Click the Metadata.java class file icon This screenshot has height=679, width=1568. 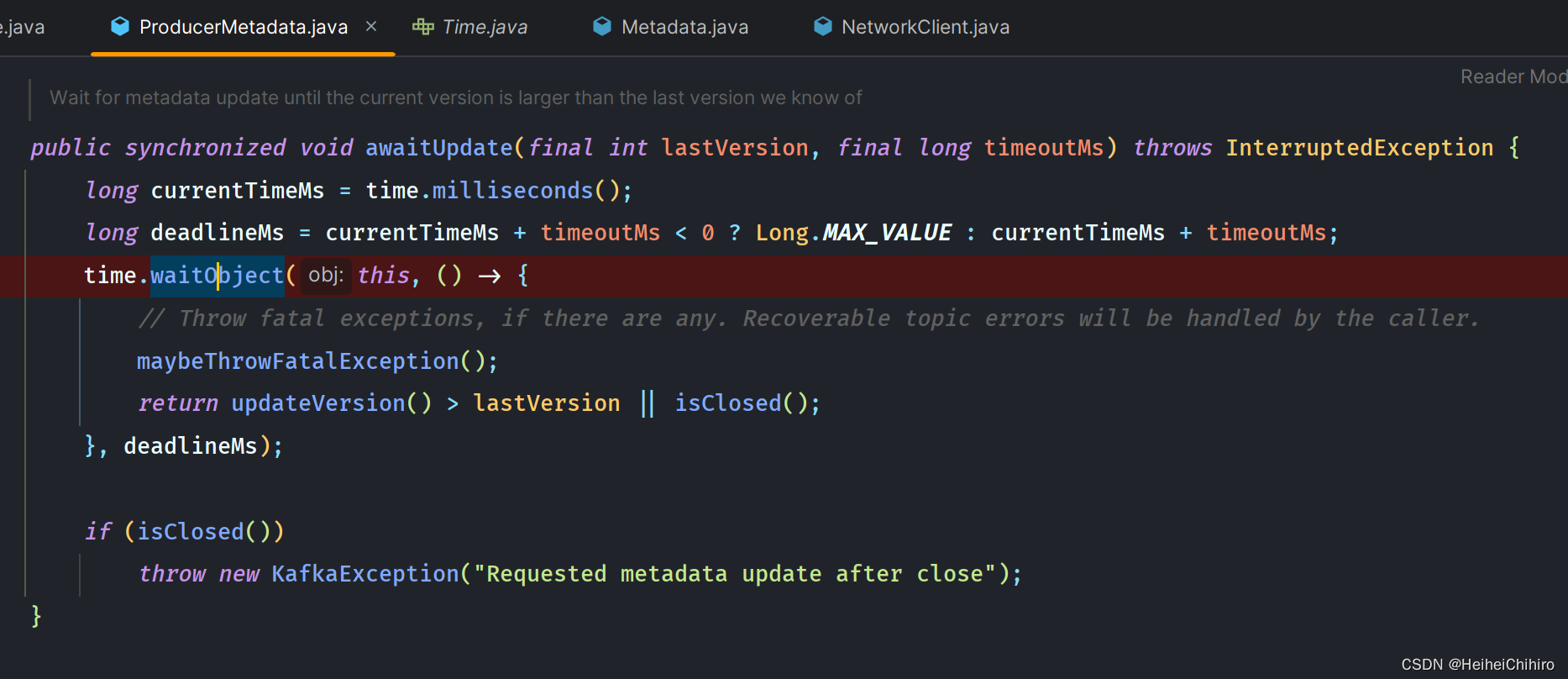click(x=602, y=27)
